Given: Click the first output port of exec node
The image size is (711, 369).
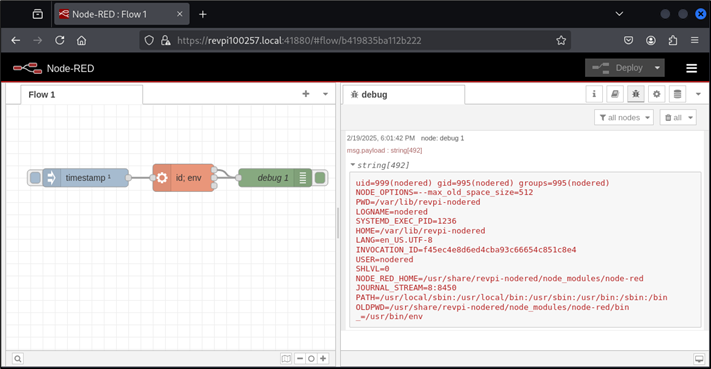Looking at the screenshot, I should coord(214,170).
